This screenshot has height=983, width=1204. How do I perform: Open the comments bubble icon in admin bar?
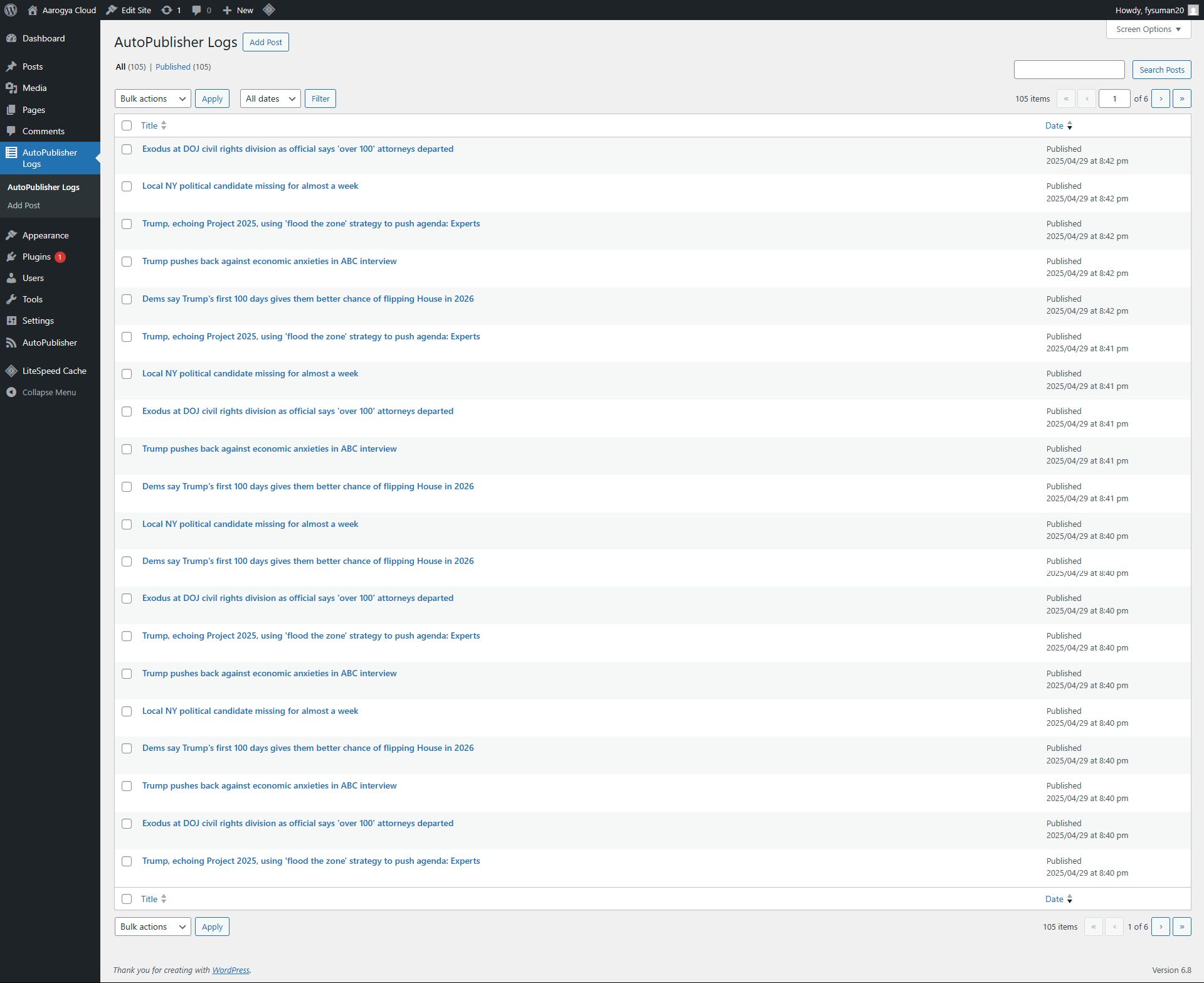click(x=197, y=10)
